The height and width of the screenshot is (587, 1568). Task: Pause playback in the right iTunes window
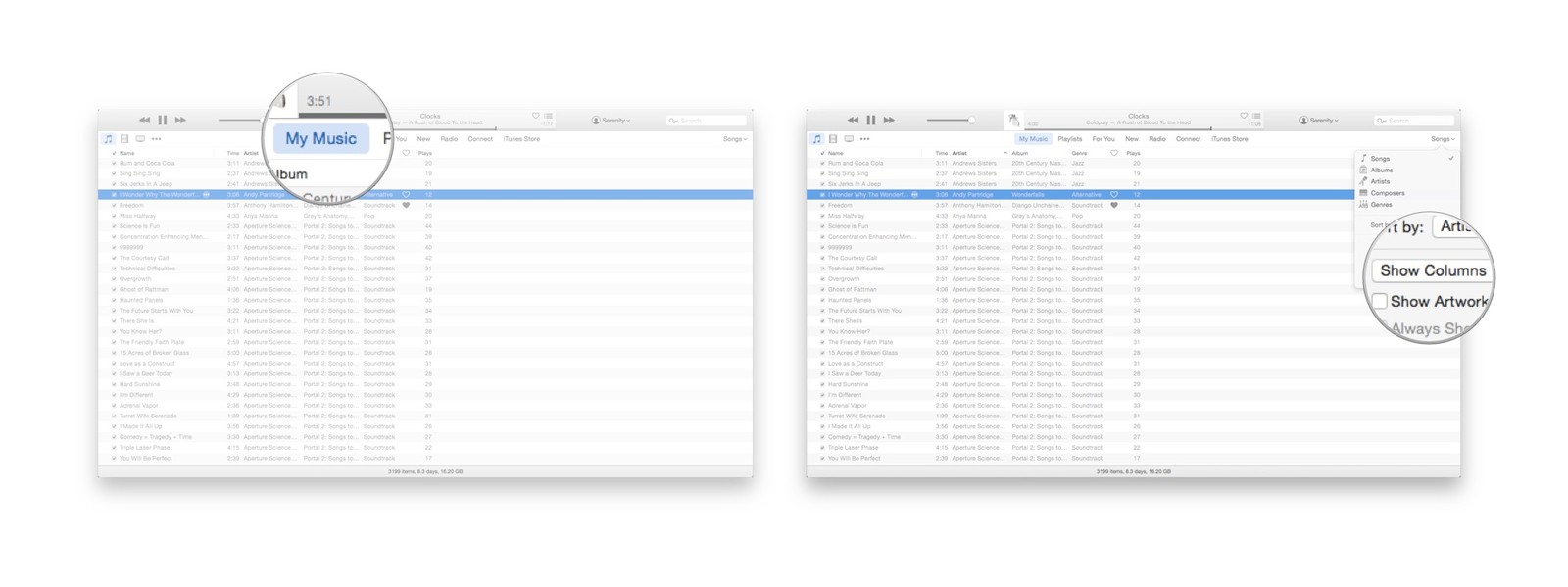click(871, 120)
